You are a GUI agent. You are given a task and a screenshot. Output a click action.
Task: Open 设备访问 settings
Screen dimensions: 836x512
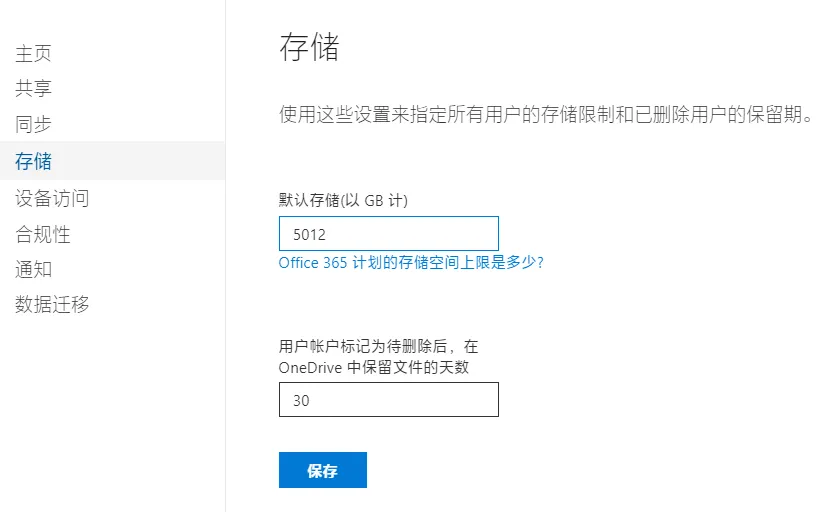pyautogui.click(x=52, y=198)
